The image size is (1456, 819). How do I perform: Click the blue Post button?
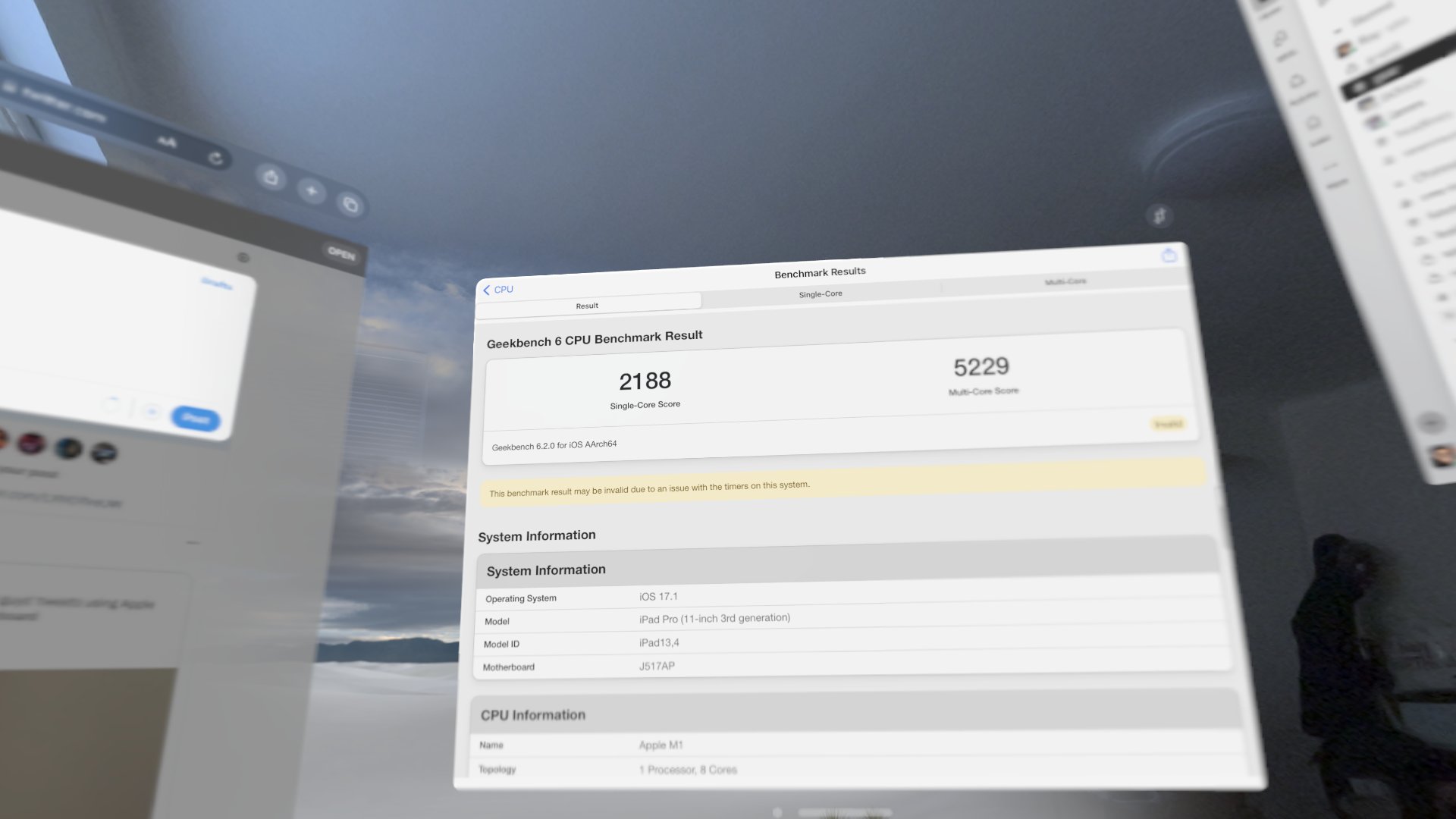tap(196, 419)
